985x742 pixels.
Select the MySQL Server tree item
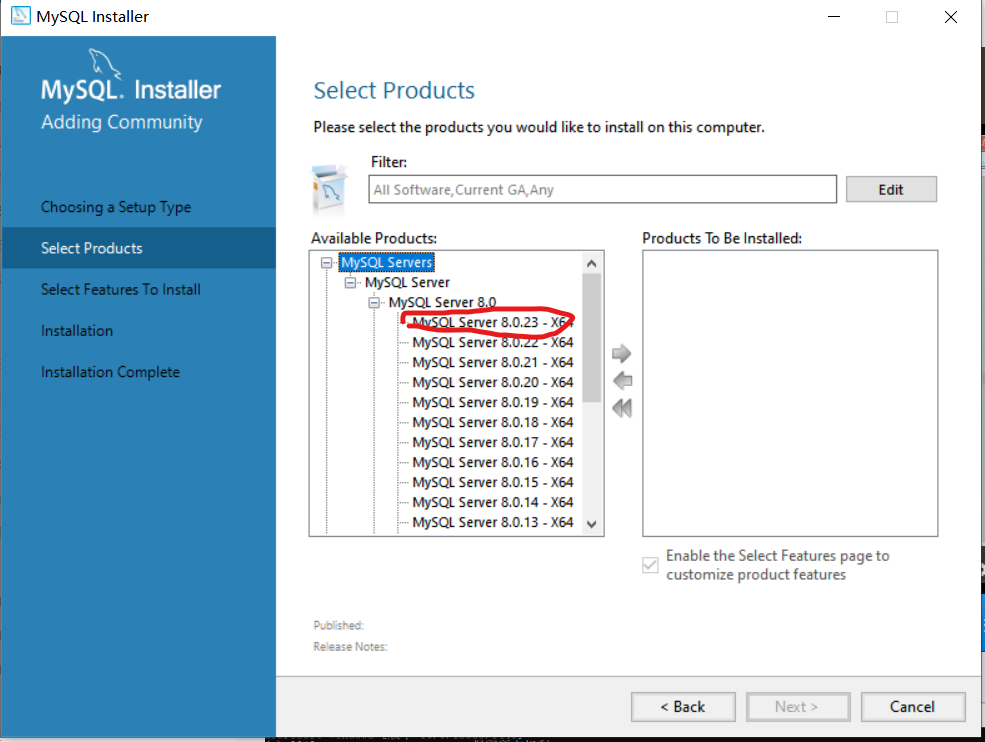pos(407,283)
